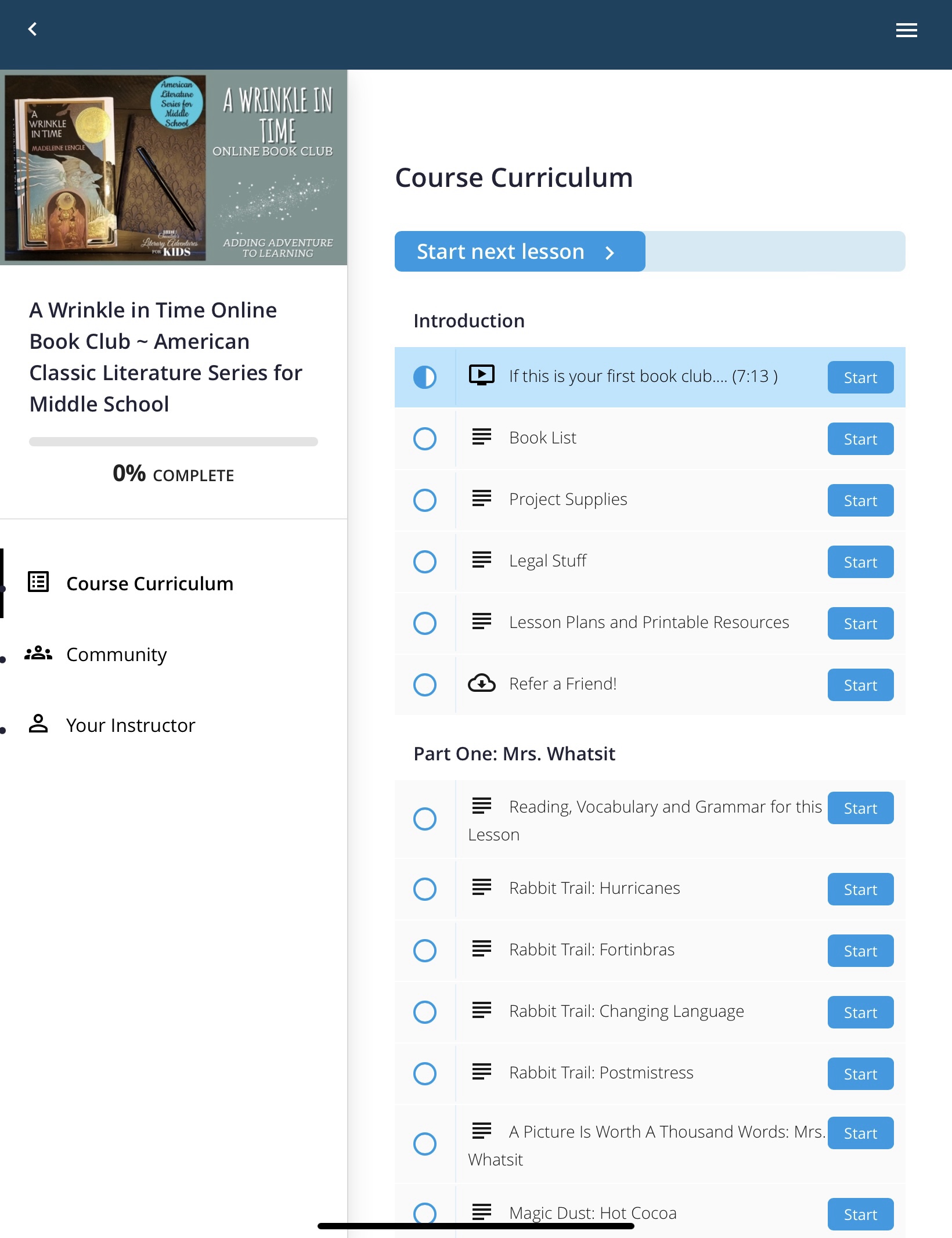Click the chevron on Start next lesson
Viewport: 952px width, 1238px height.
point(610,252)
